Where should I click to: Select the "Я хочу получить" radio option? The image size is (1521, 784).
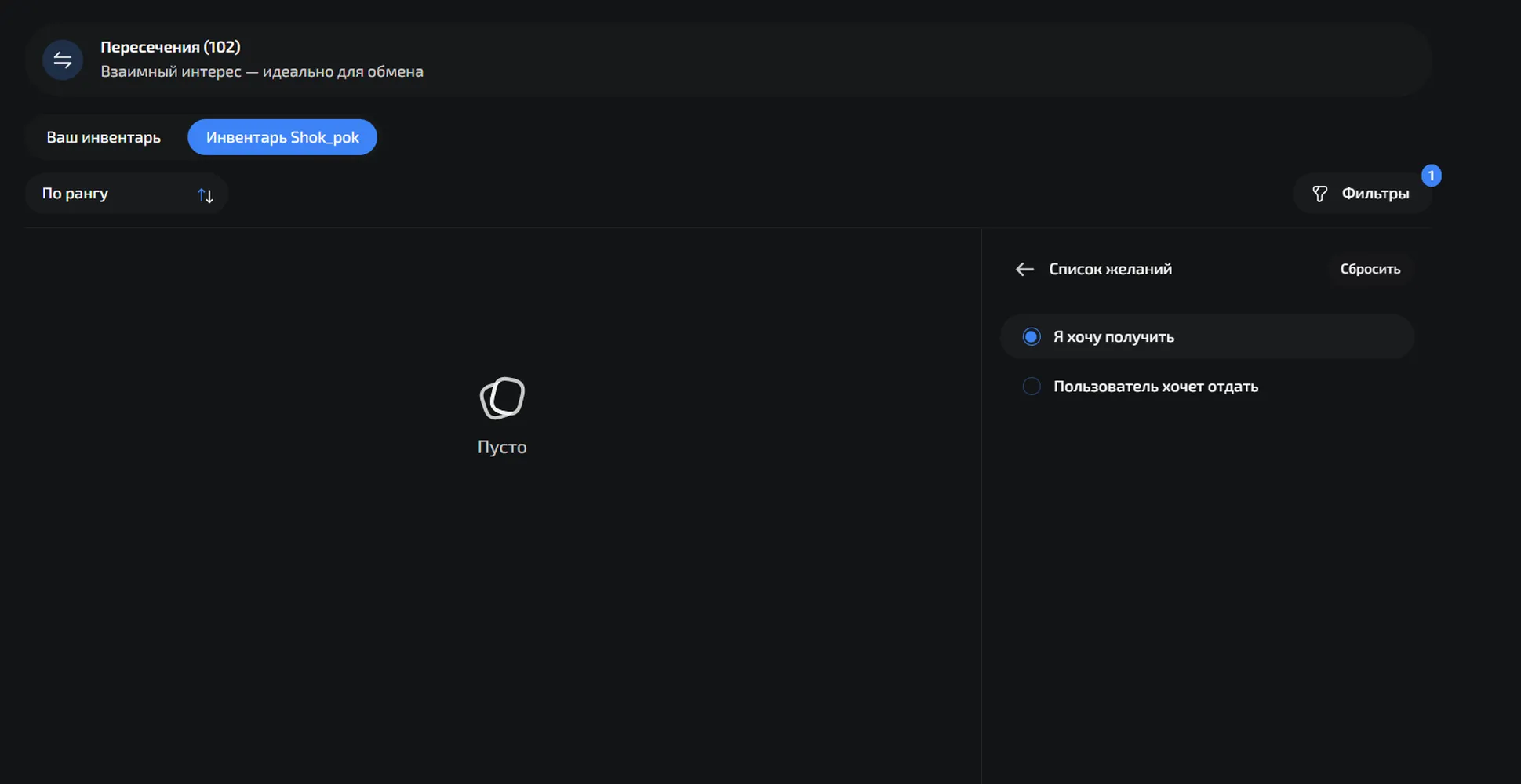(x=1207, y=336)
